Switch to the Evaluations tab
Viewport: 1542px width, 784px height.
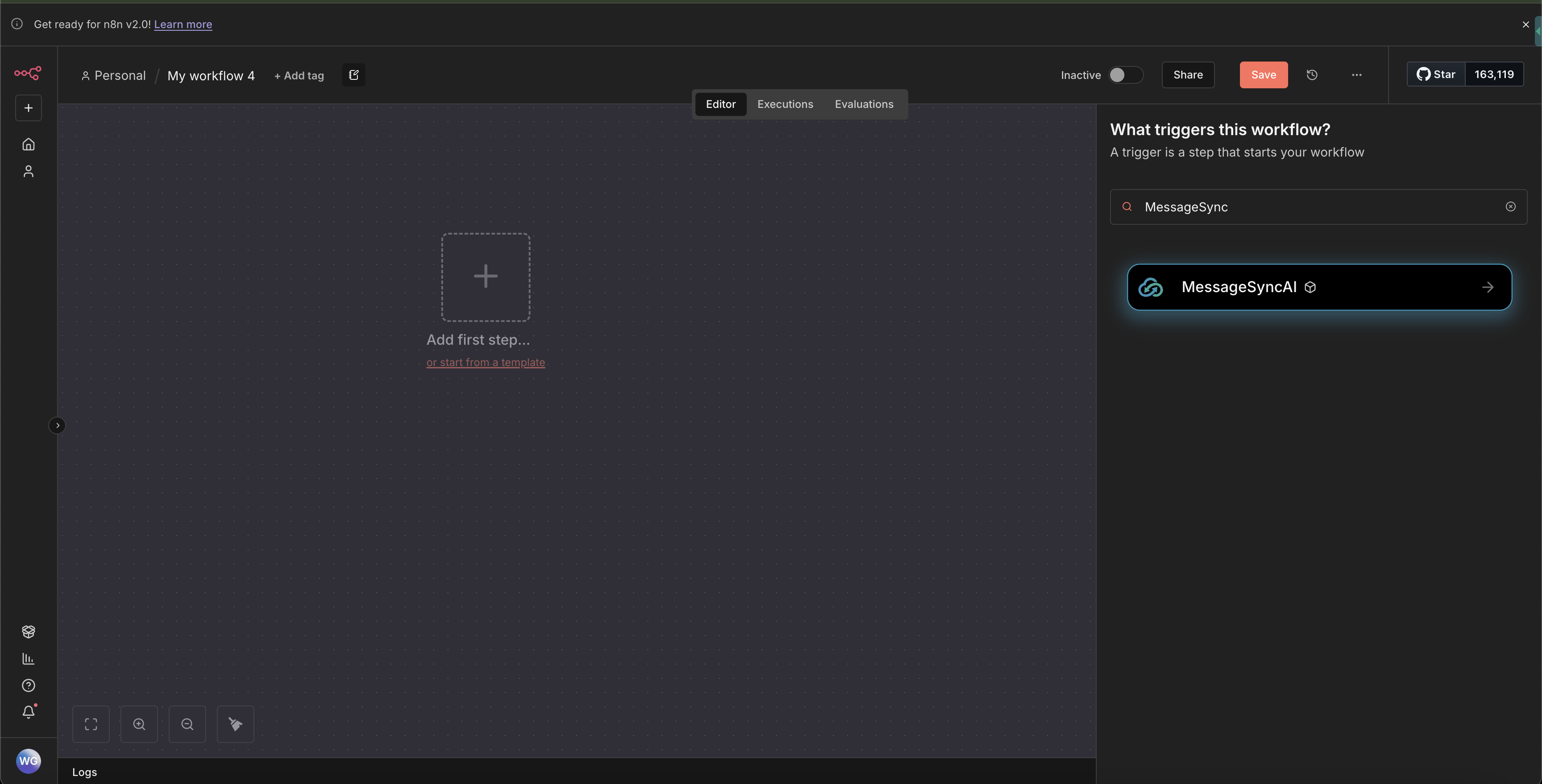(864, 103)
